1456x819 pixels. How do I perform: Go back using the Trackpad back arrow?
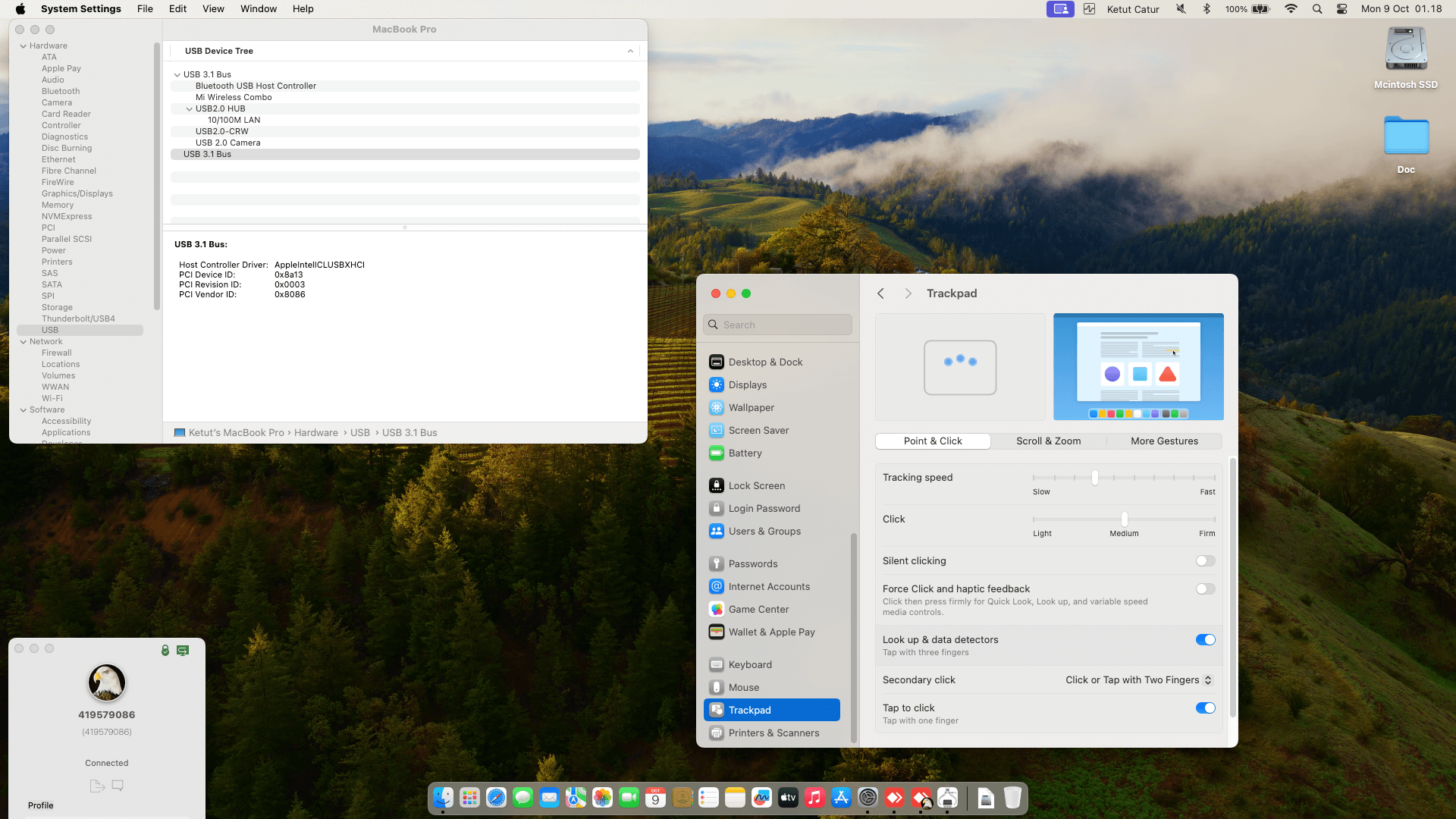(880, 293)
